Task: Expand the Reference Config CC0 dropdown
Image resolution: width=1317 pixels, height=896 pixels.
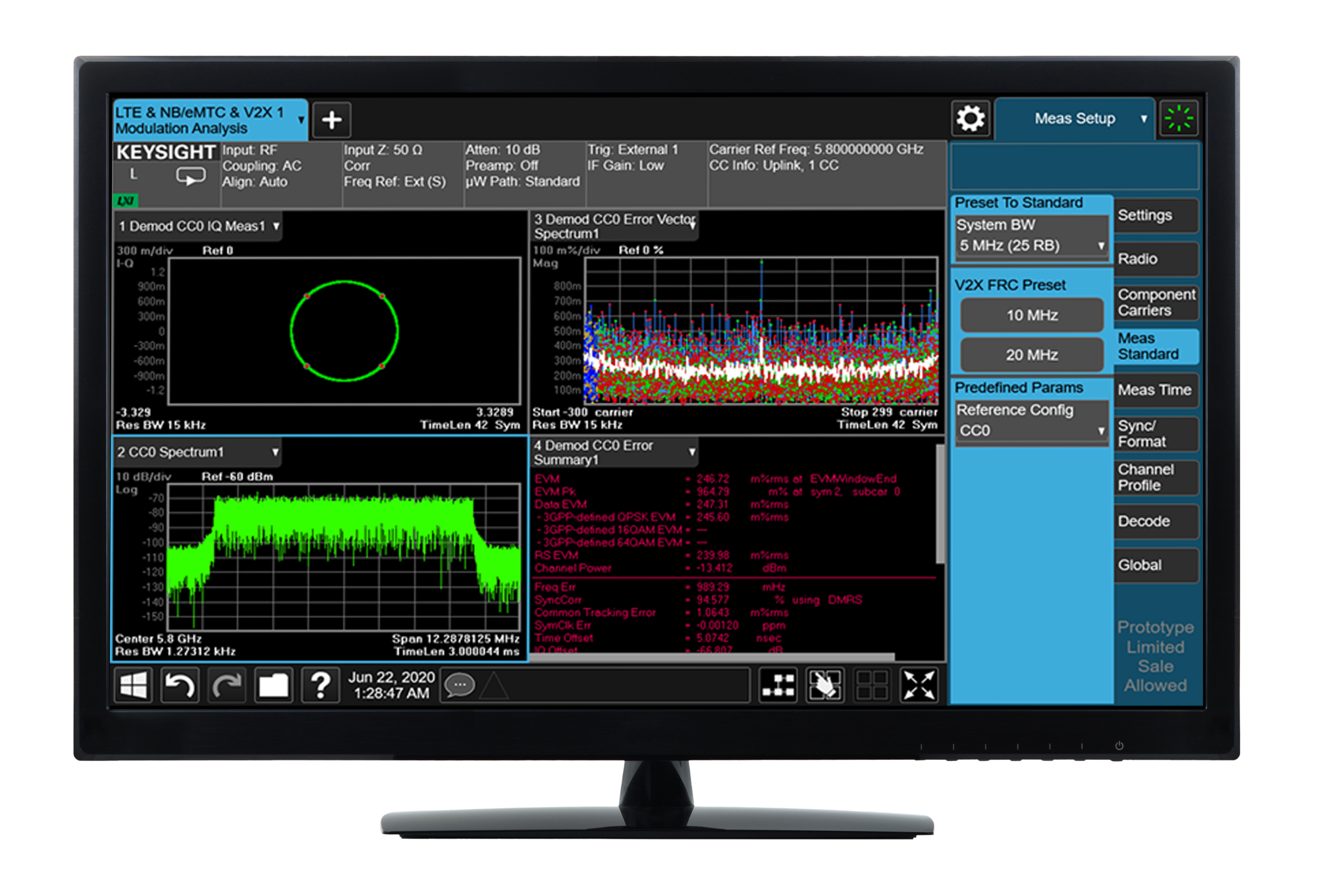Action: [1031, 431]
